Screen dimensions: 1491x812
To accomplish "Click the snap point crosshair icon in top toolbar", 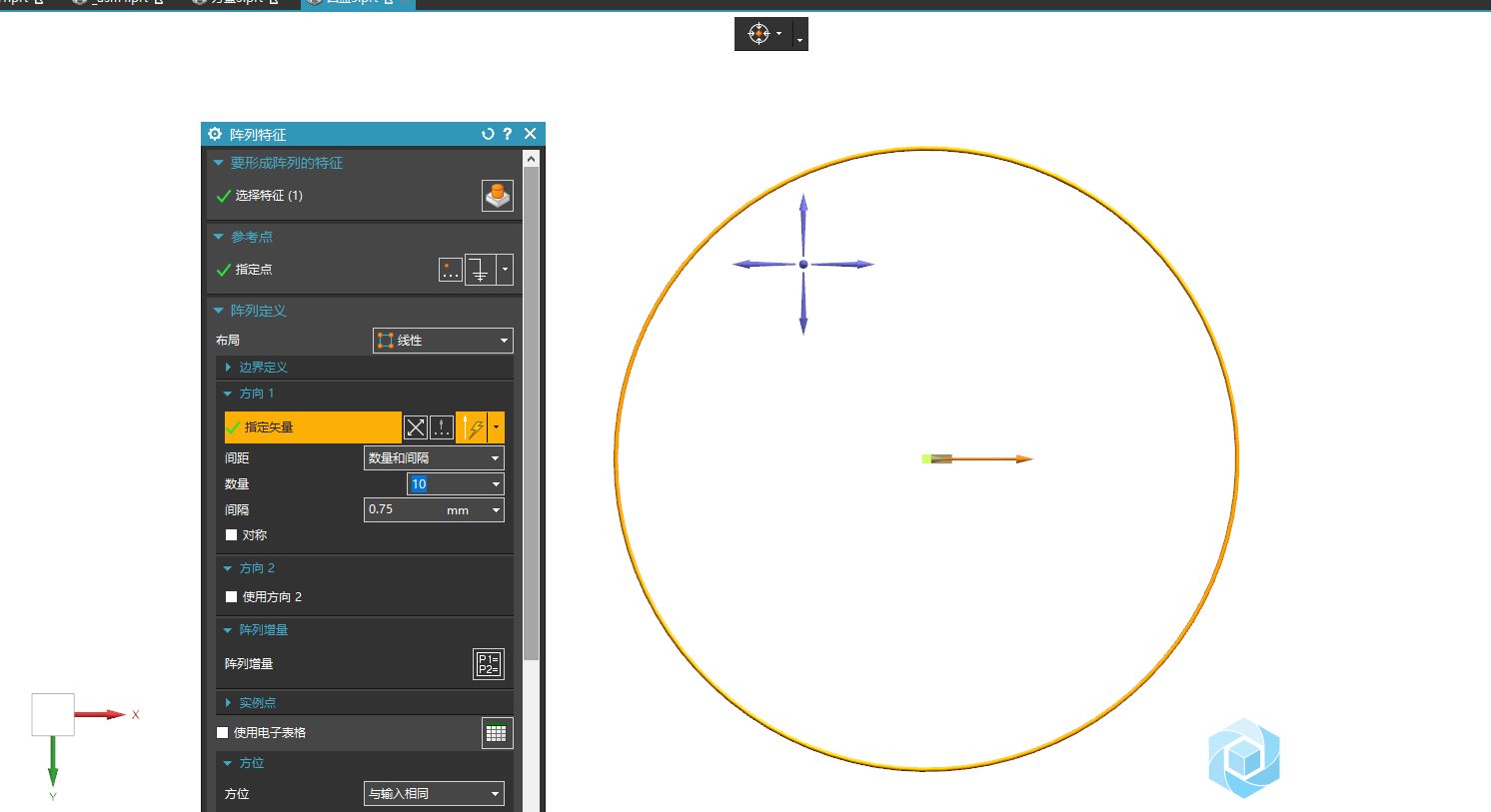I will pyautogui.click(x=759, y=34).
